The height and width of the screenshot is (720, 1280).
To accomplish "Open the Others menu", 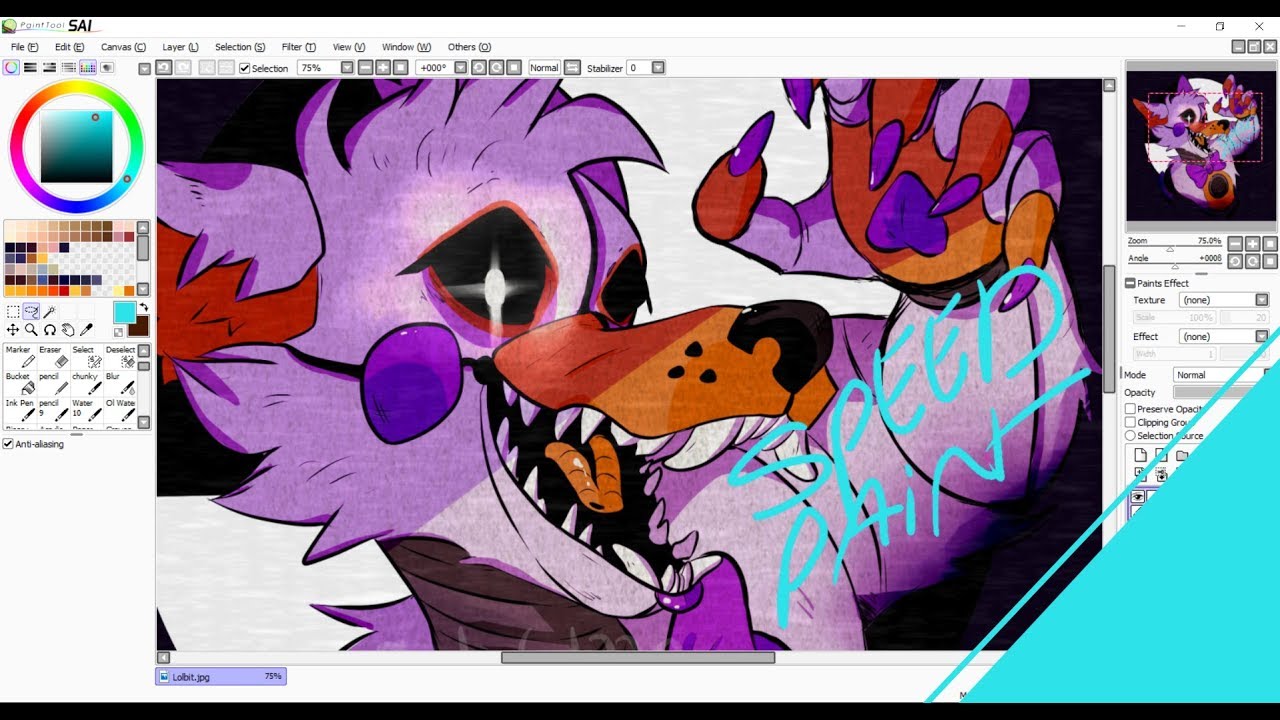I will (469, 47).
